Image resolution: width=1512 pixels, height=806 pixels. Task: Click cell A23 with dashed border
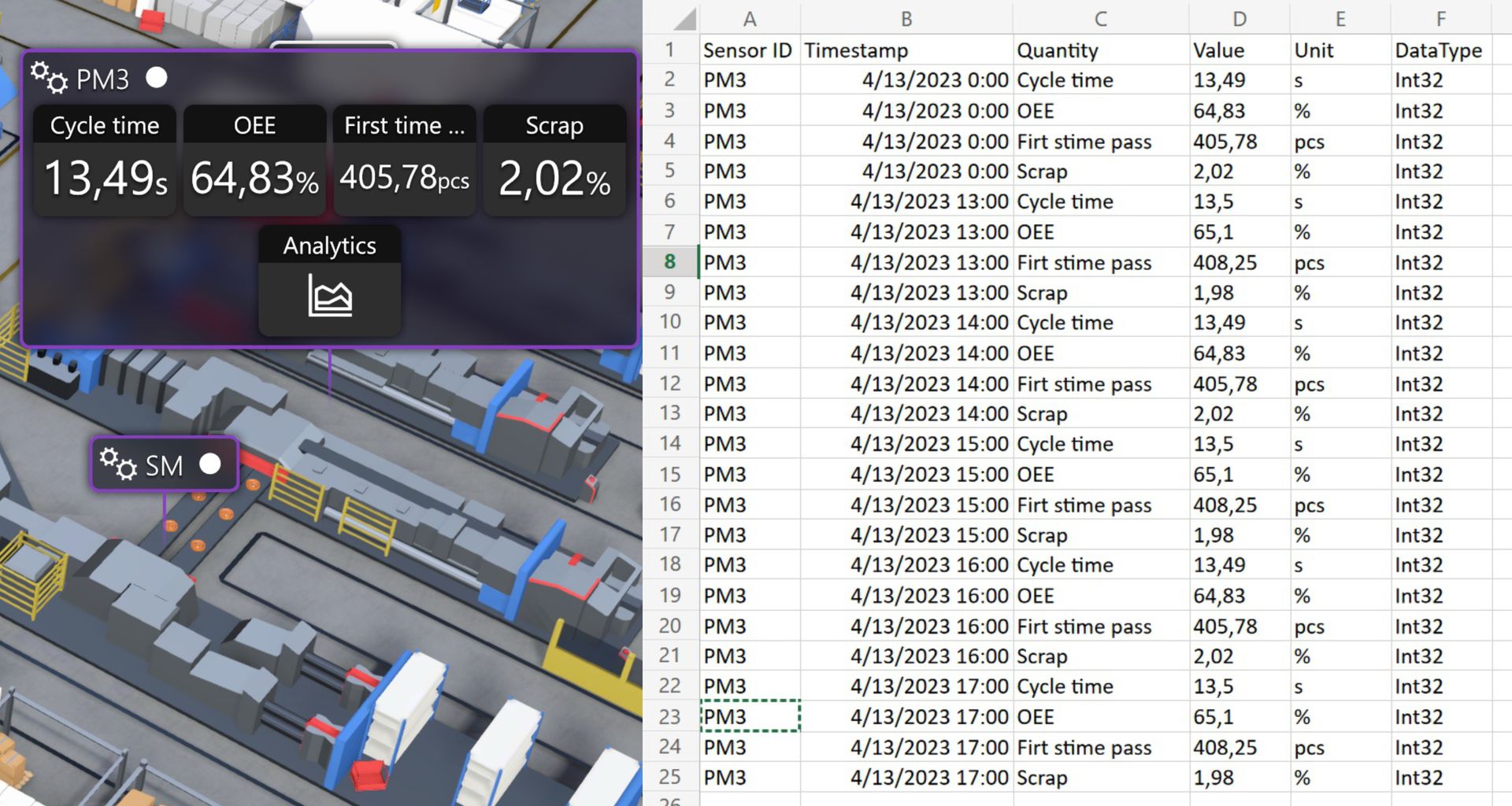(750, 716)
